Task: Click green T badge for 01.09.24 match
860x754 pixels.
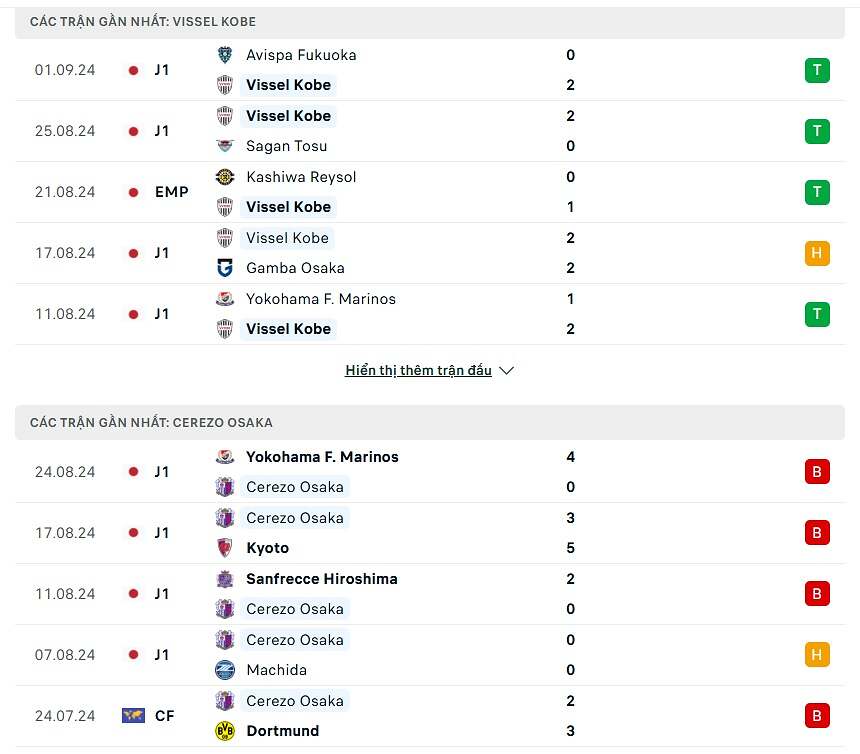Action: [817, 70]
